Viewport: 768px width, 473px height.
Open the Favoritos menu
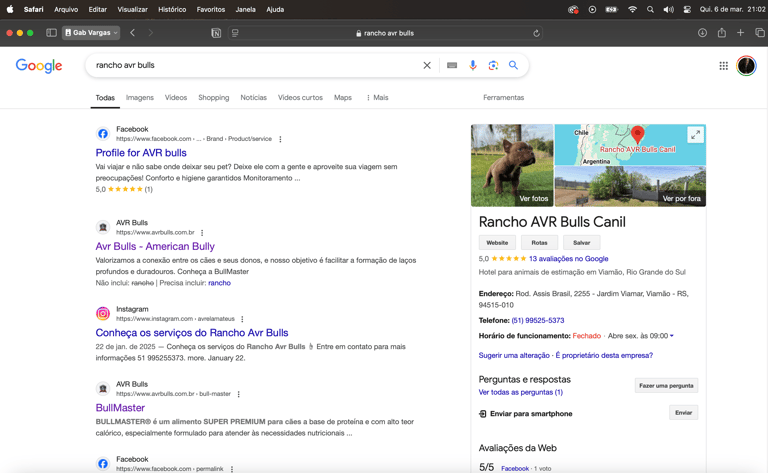[211, 9]
